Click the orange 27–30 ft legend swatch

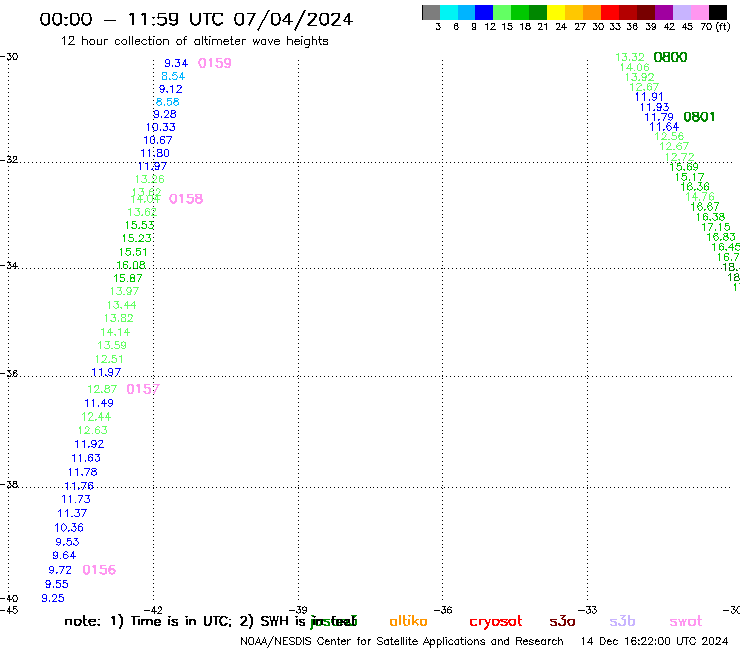click(592, 12)
